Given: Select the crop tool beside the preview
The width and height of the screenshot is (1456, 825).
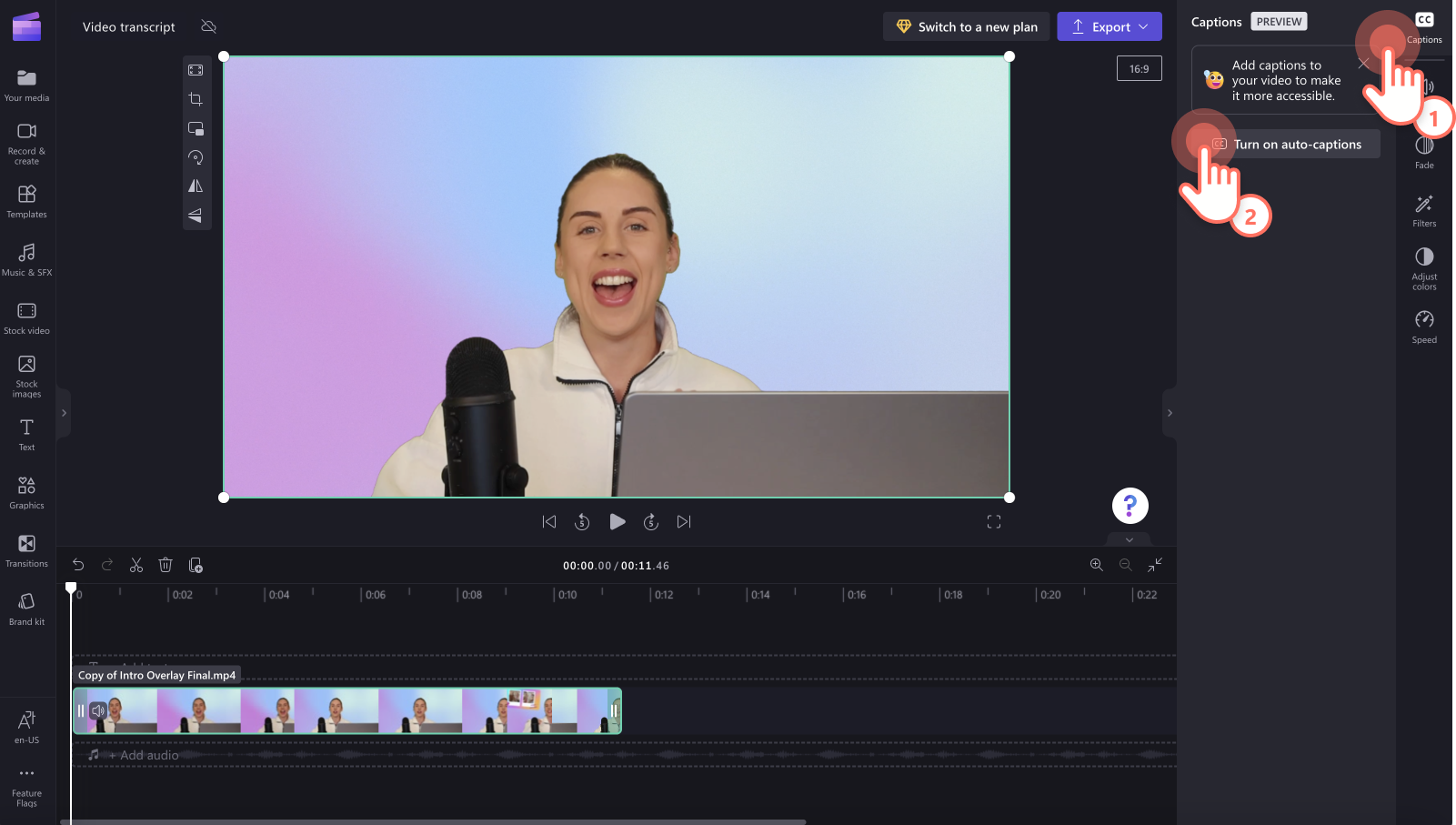Looking at the screenshot, I should click(x=196, y=99).
